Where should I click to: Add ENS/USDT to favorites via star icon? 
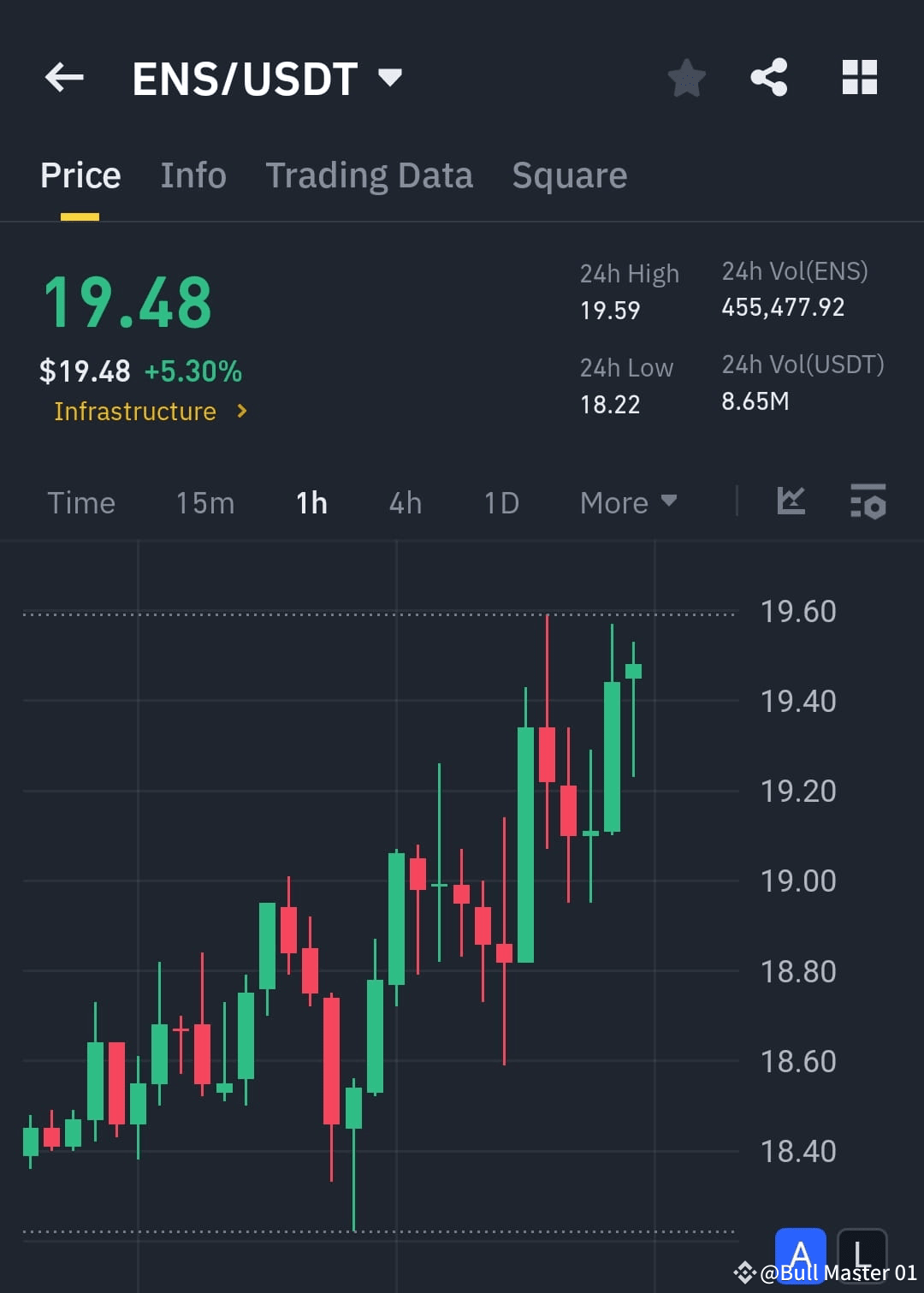point(686,77)
